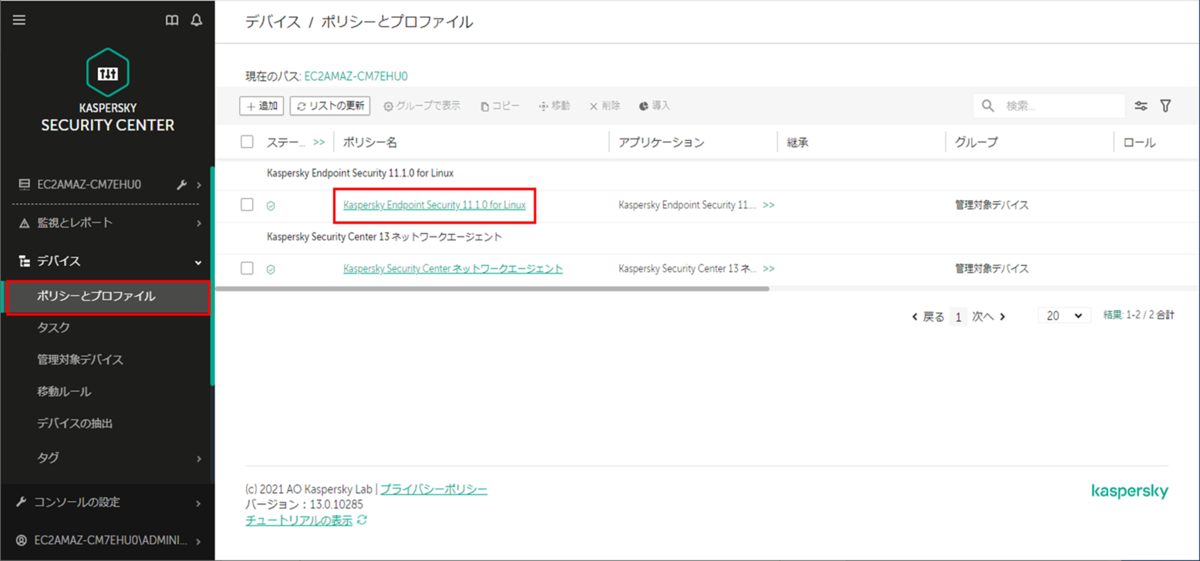Open the page size dropdown showing 20
The width and height of the screenshot is (1200, 561).
(1065, 315)
